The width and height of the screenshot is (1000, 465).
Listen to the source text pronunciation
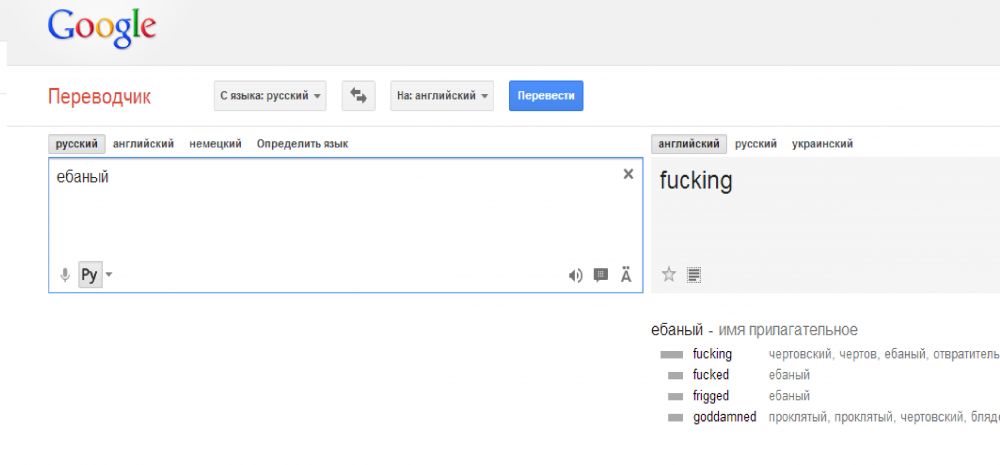click(x=575, y=275)
